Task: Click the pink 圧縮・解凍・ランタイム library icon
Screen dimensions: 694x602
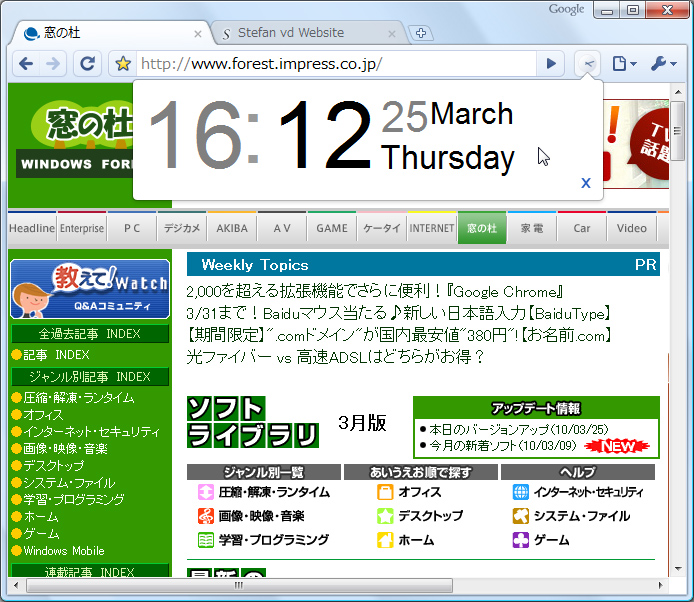Action: pos(206,492)
